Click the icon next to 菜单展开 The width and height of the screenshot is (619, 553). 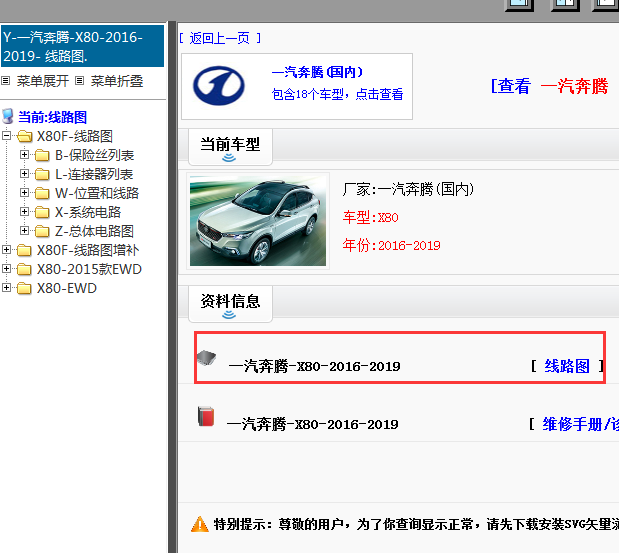pos(6,81)
